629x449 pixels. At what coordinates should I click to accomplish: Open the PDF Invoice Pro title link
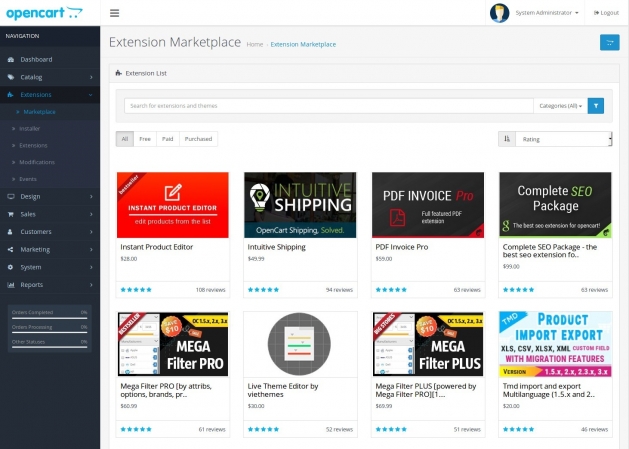(402, 247)
